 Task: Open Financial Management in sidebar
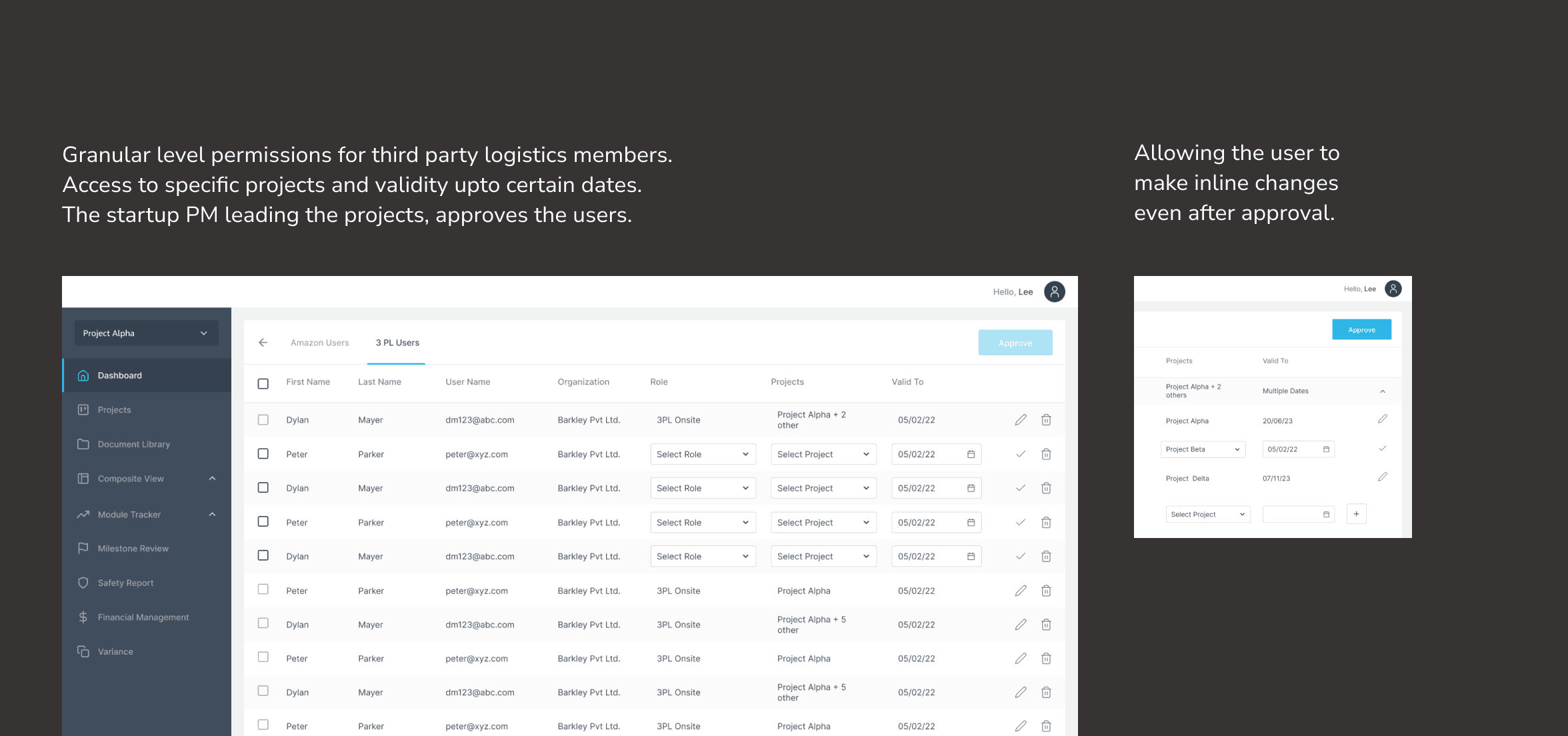click(x=143, y=617)
